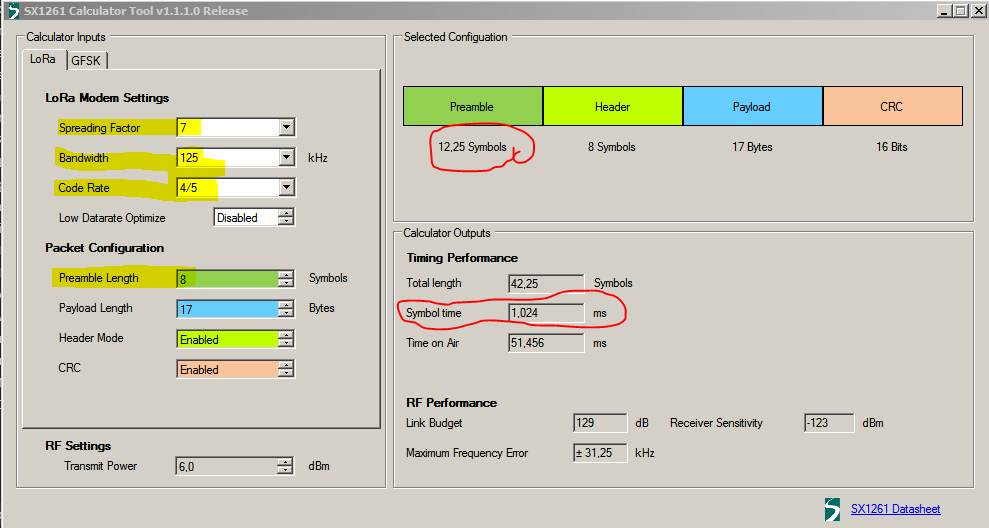The image size is (989, 528).
Task: Click the Low Datarate Optimize spinner arrows
Action: click(286, 218)
